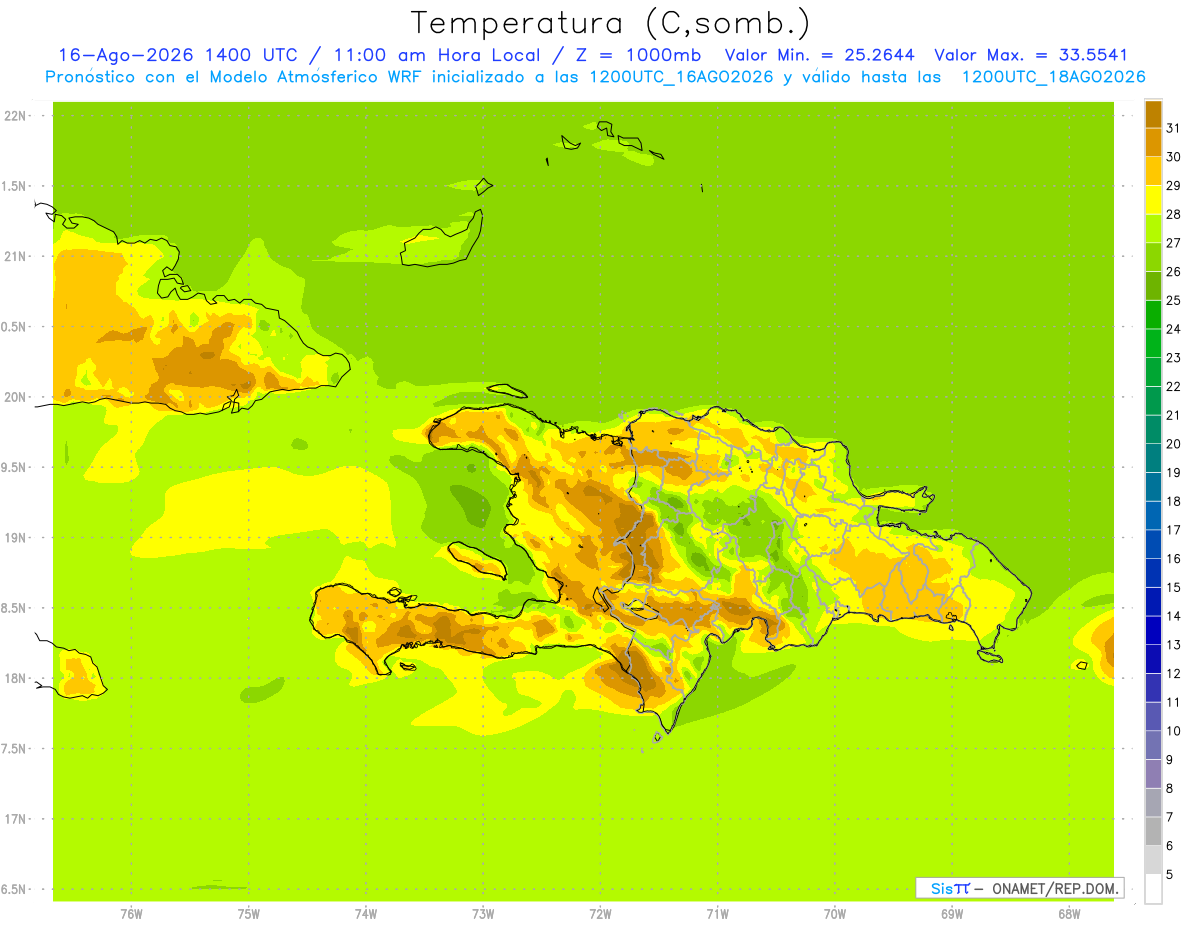1200x927 pixels.
Task: Click the 75W longitude axis label
Action: pos(249,913)
